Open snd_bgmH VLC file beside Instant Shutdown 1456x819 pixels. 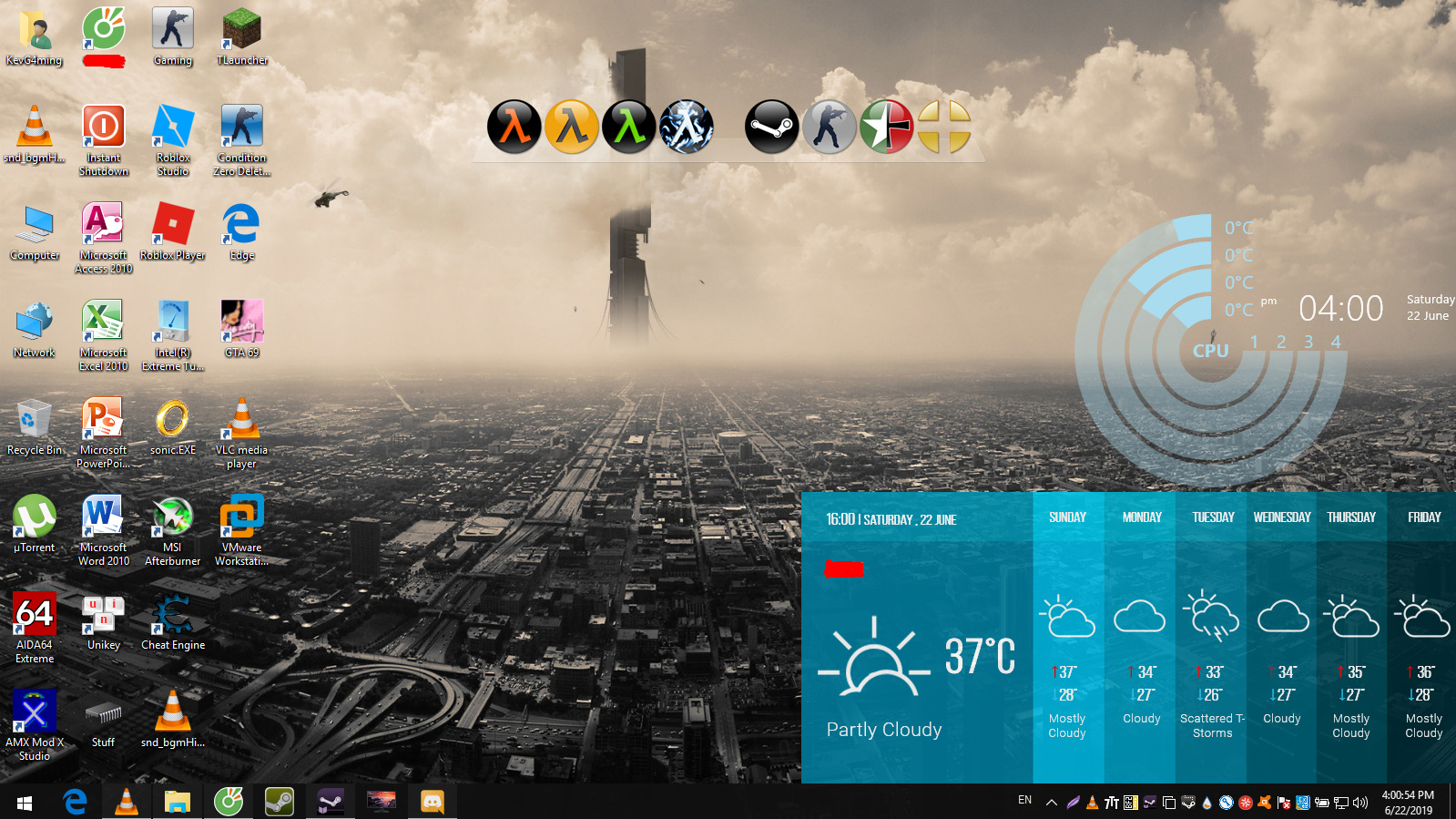tap(35, 134)
